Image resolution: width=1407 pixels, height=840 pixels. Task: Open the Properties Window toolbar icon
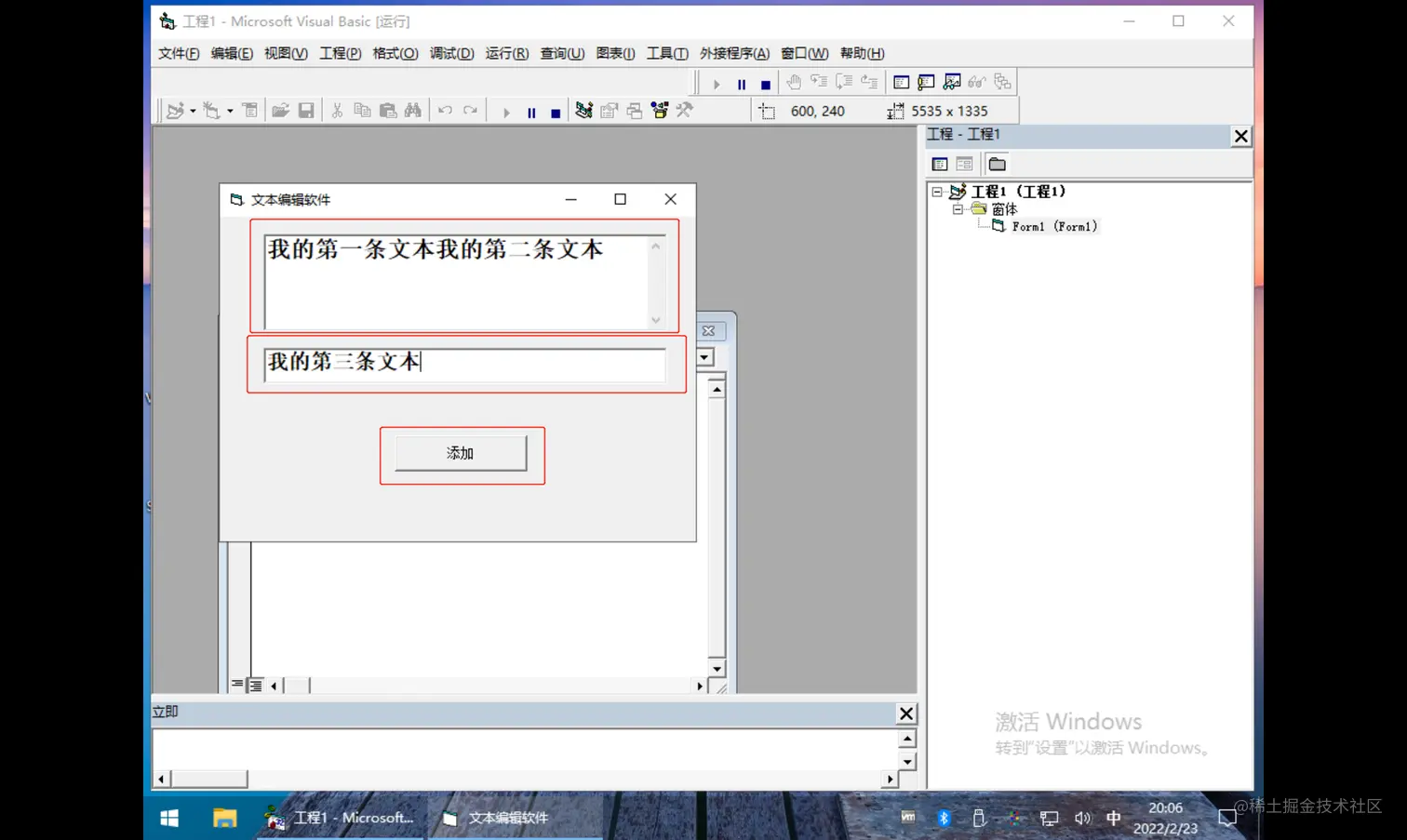pyautogui.click(x=609, y=111)
